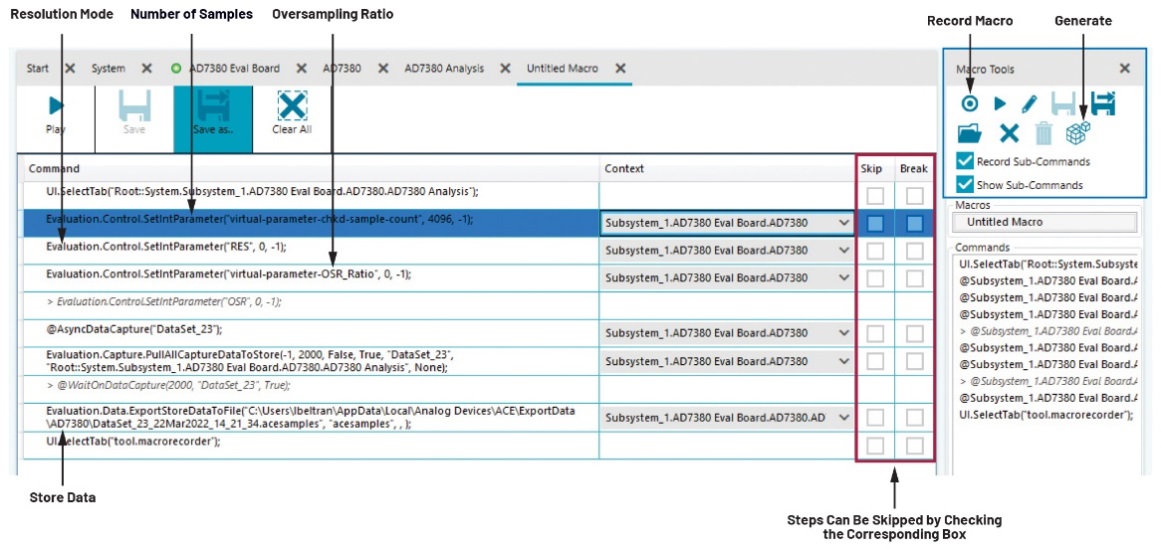
Task: Switch to the AD7380 Analysis tab
Action: click(x=443, y=69)
